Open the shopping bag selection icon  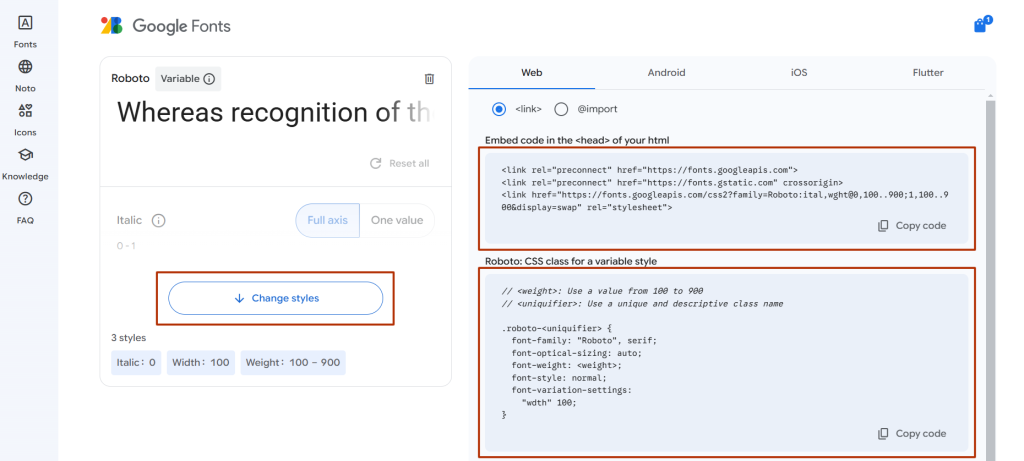click(x=982, y=25)
